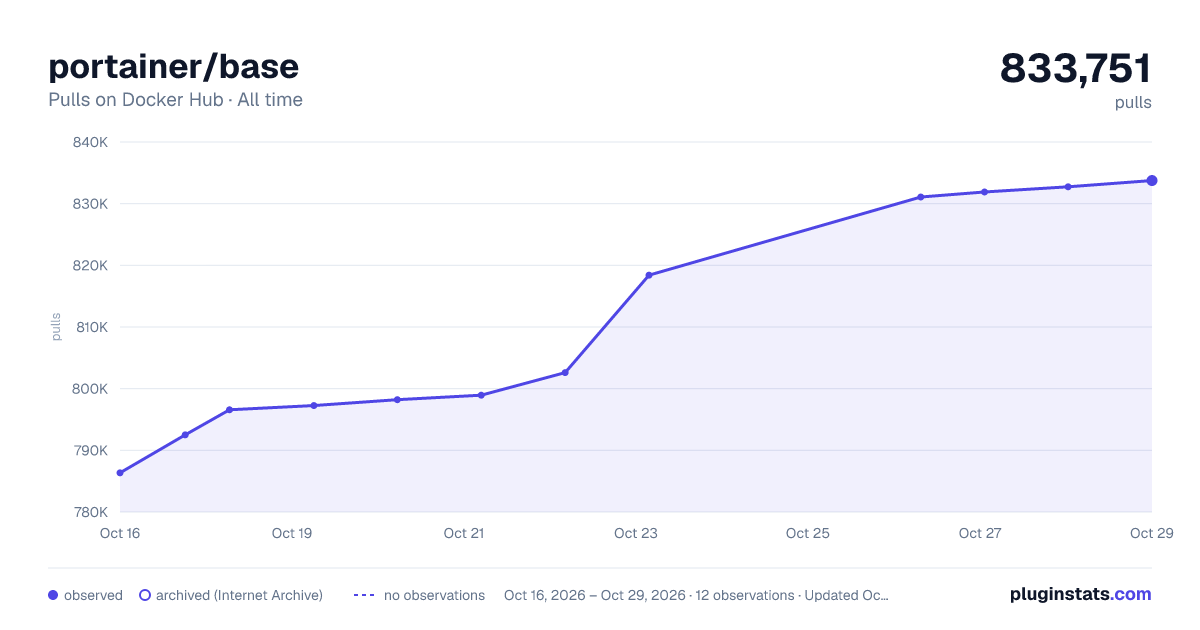Click the 830K y-axis label

(x=90, y=204)
